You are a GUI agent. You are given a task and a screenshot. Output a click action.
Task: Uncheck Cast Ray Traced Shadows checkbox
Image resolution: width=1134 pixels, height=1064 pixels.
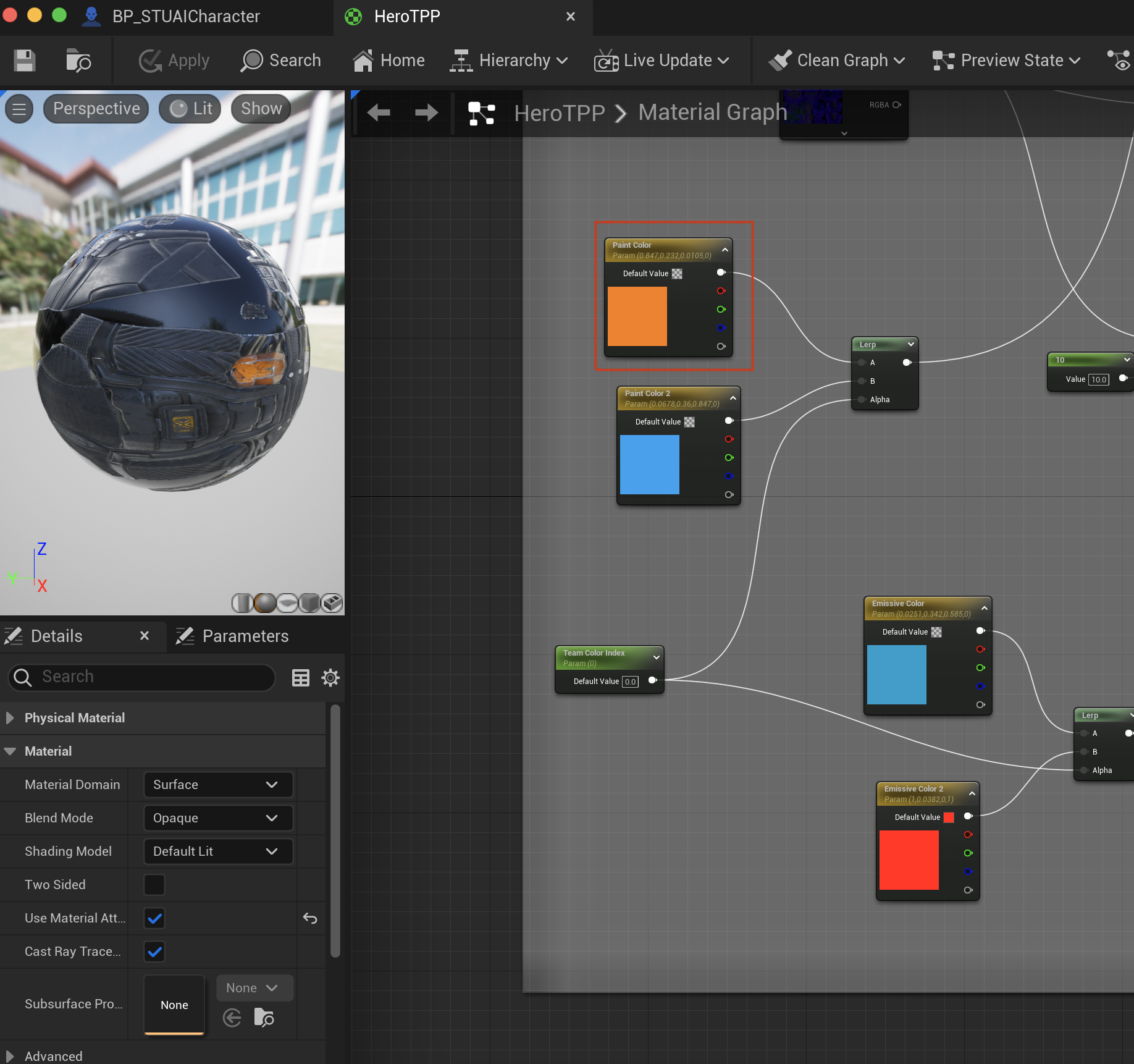(154, 952)
